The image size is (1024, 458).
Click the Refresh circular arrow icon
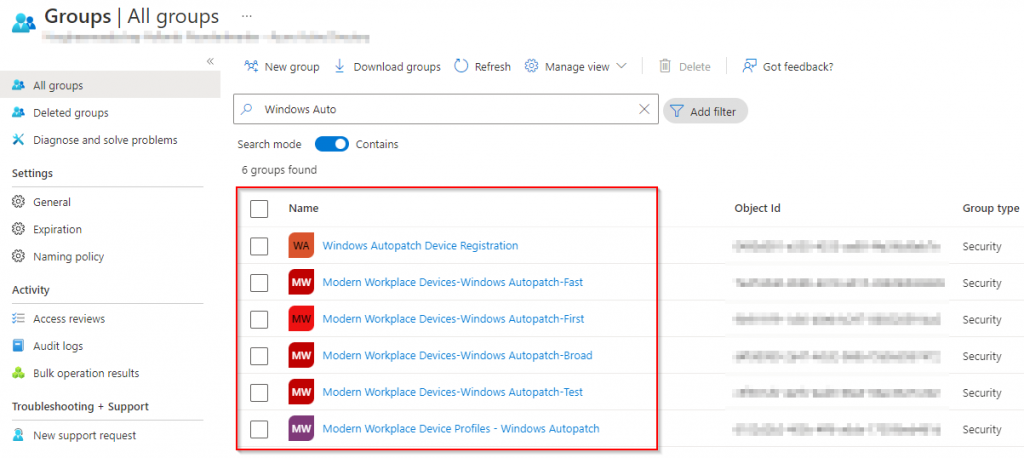click(461, 66)
